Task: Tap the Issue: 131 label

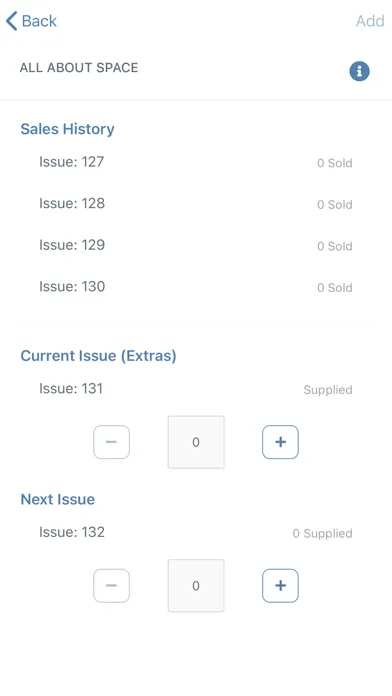Action: pos(71,388)
